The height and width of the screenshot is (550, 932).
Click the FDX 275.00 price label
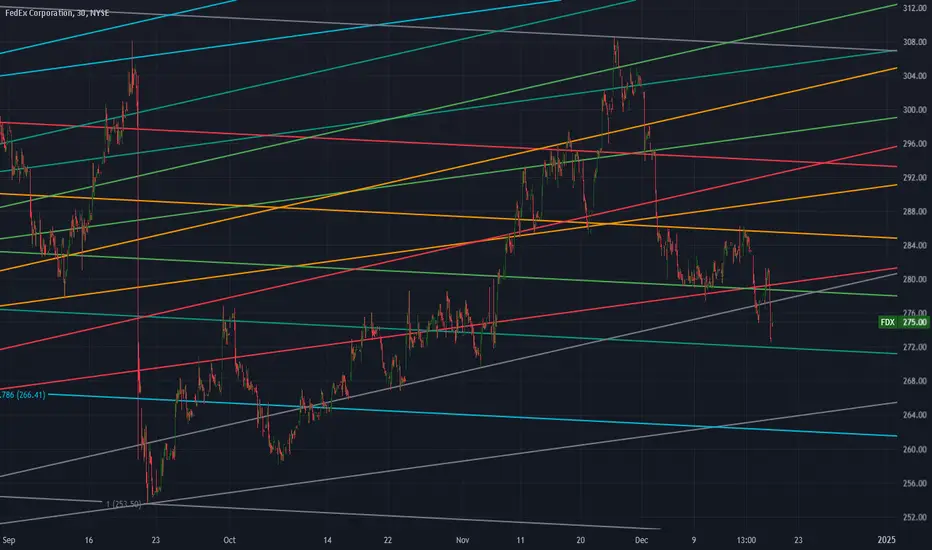(x=903, y=322)
